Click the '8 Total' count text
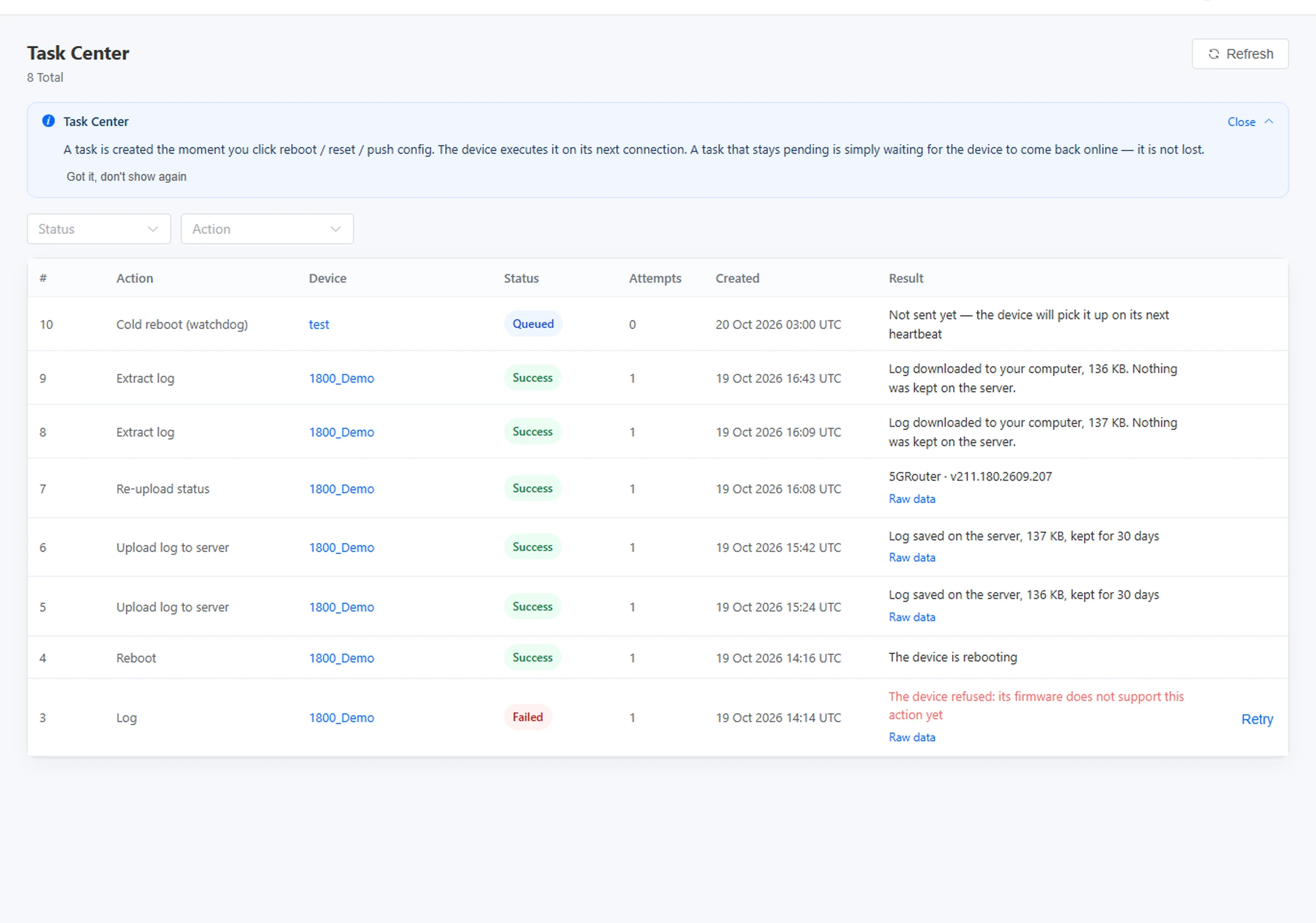The width and height of the screenshot is (1316, 923). coord(46,77)
